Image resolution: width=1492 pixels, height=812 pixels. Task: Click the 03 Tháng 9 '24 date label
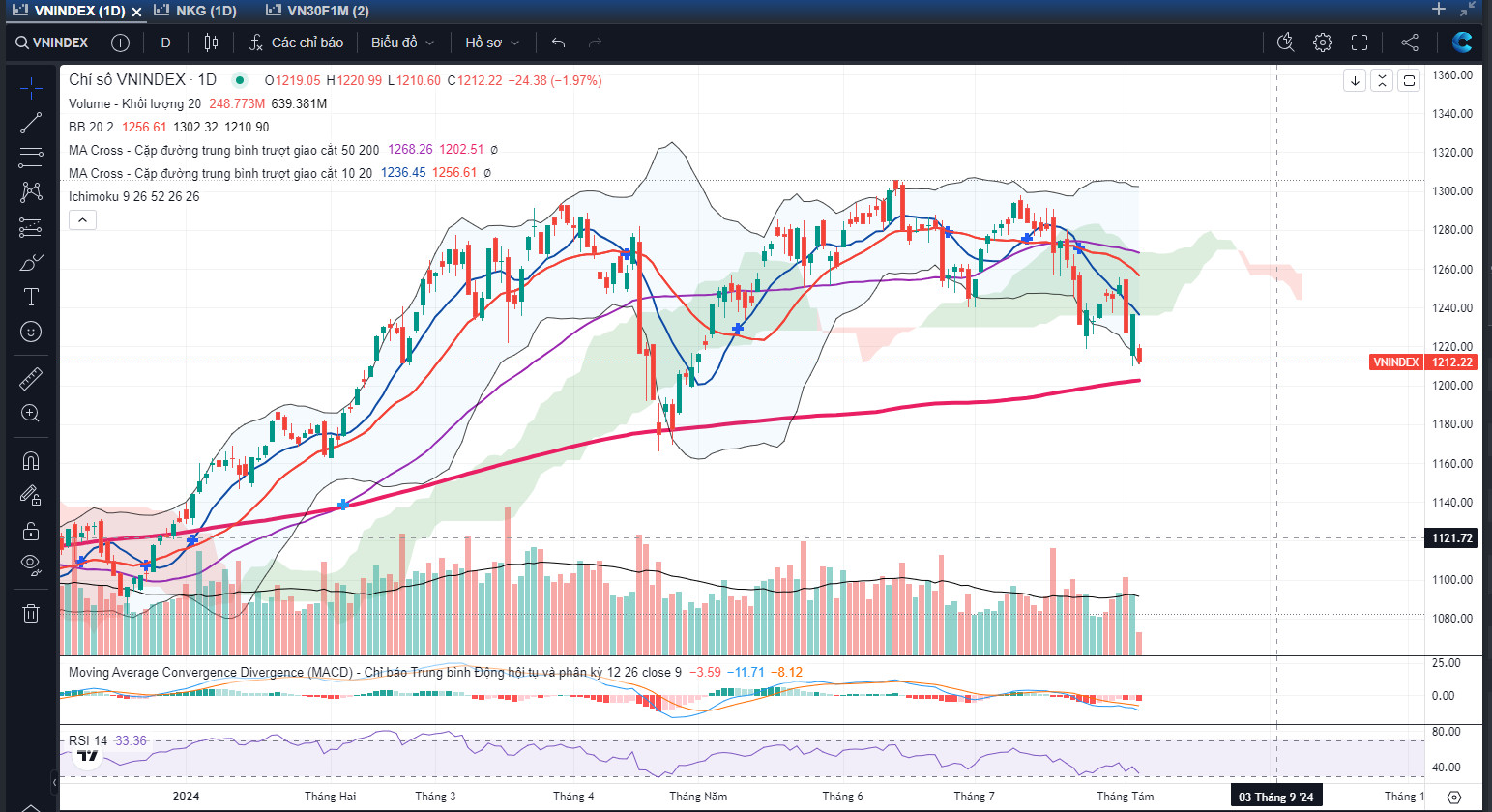pos(1276,797)
